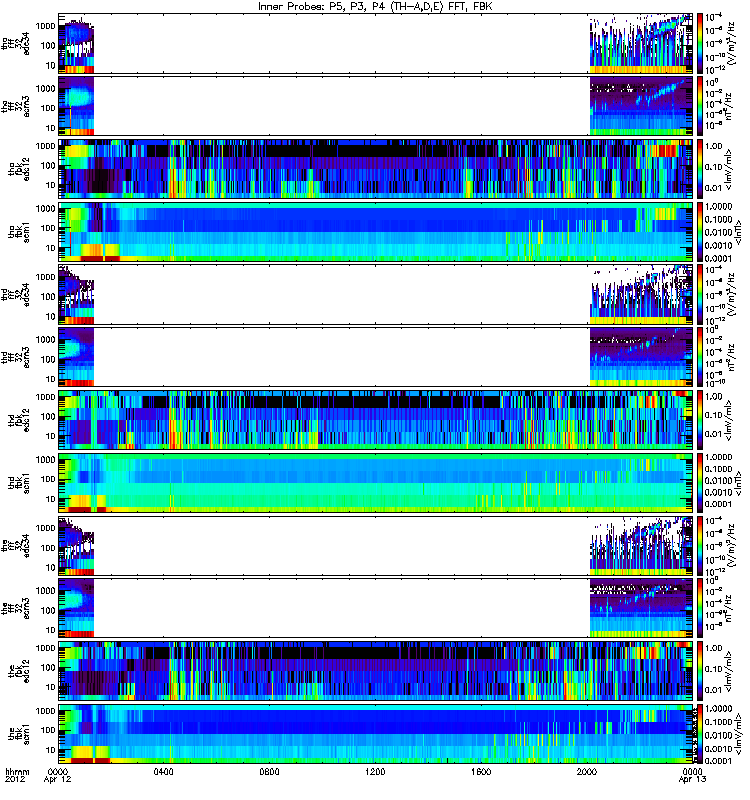
Task: Click the 'Apr 13' end date label
Action: click(x=692, y=779)
